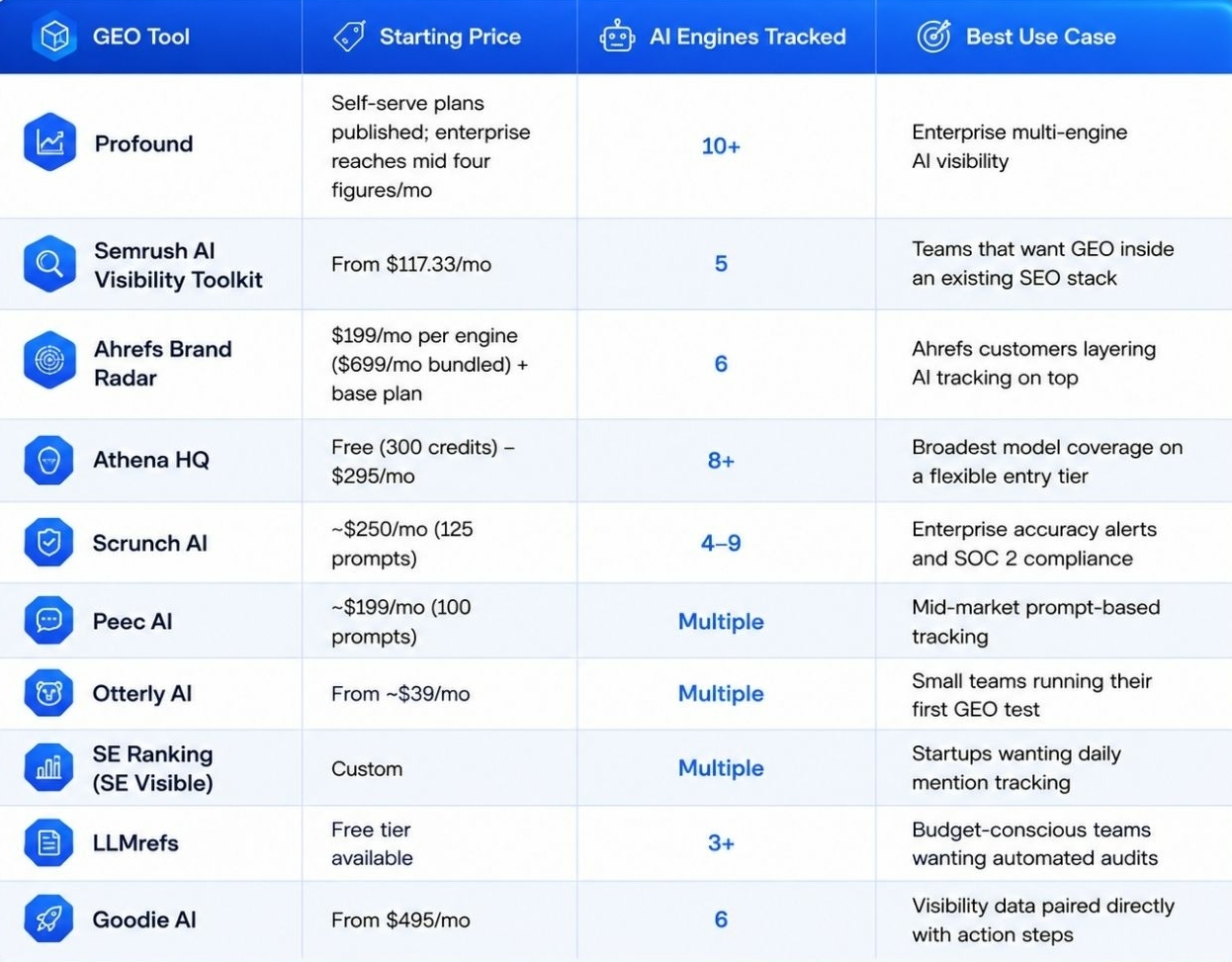Click the $199/mo per engine price cell
Image resolution: width=1232 pixels, height=962 pixels.
point(429,364)
